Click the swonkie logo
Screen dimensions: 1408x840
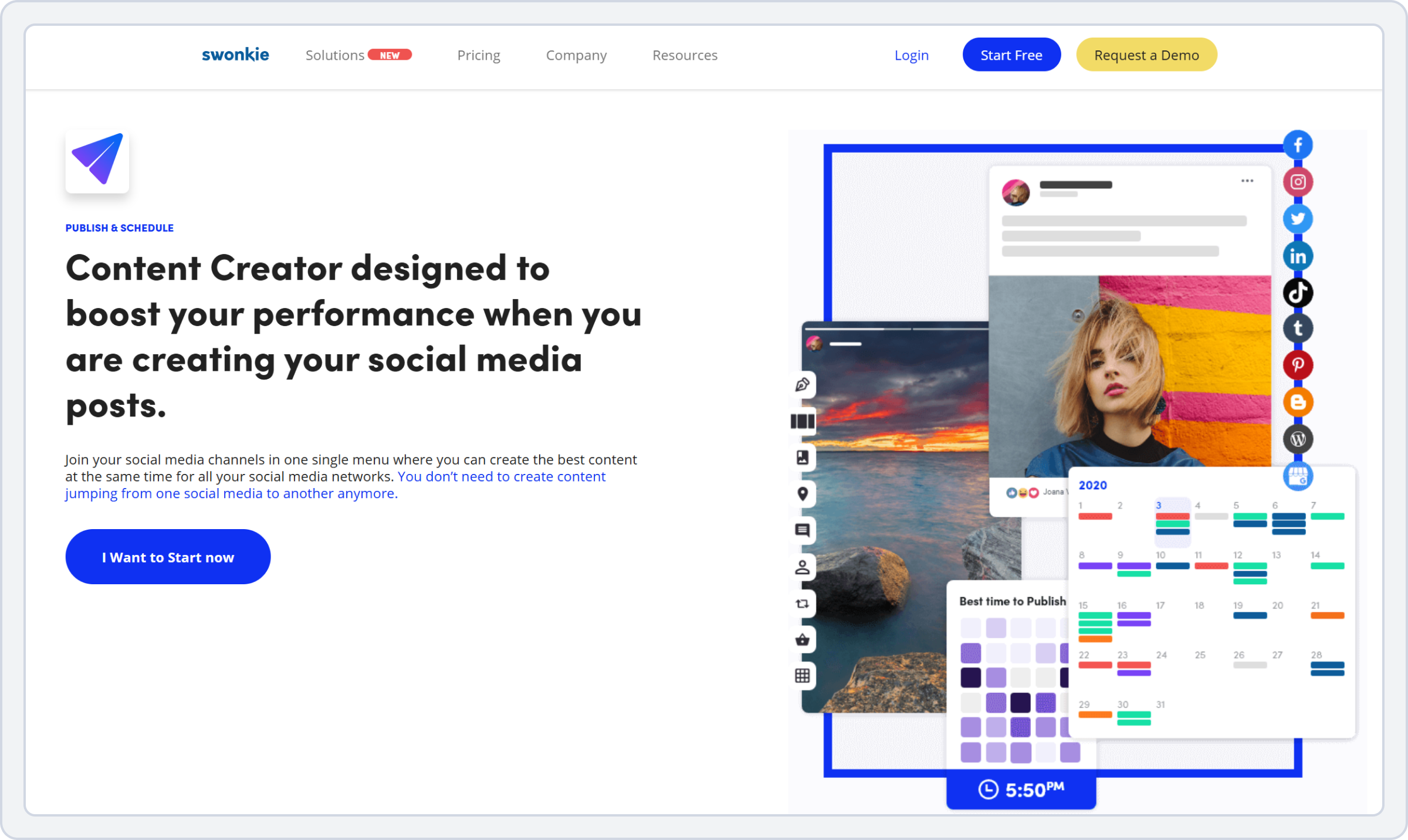(235, 55)
